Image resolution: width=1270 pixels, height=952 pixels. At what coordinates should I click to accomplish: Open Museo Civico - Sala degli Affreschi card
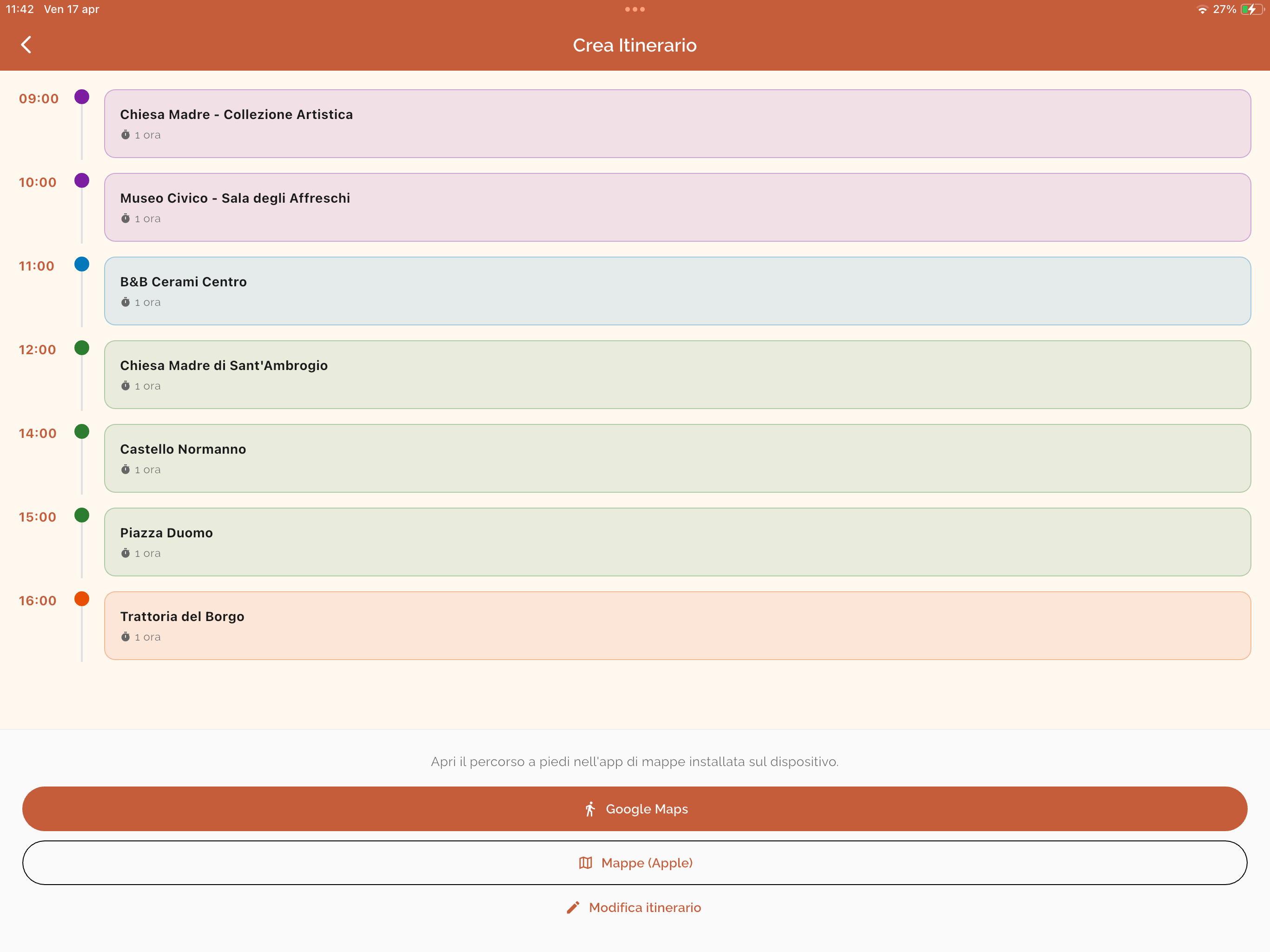[677, 207]
